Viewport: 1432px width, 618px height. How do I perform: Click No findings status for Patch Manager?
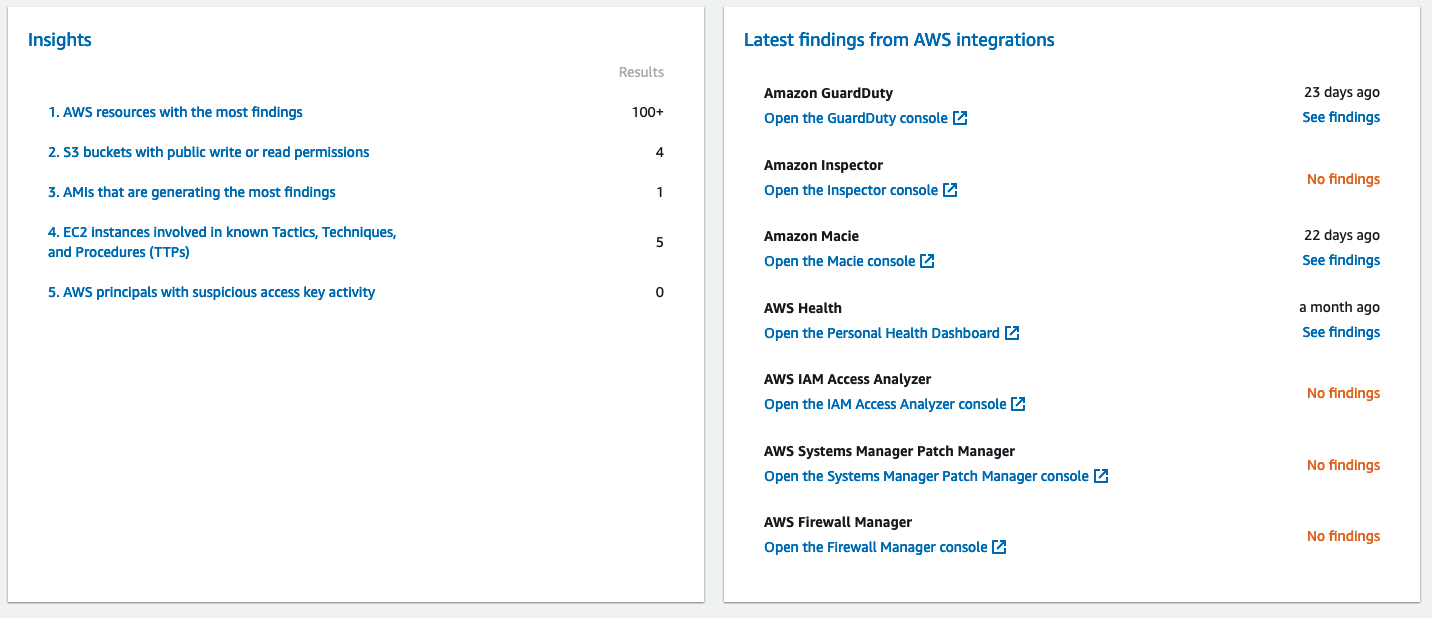[x=1343, y=465]
